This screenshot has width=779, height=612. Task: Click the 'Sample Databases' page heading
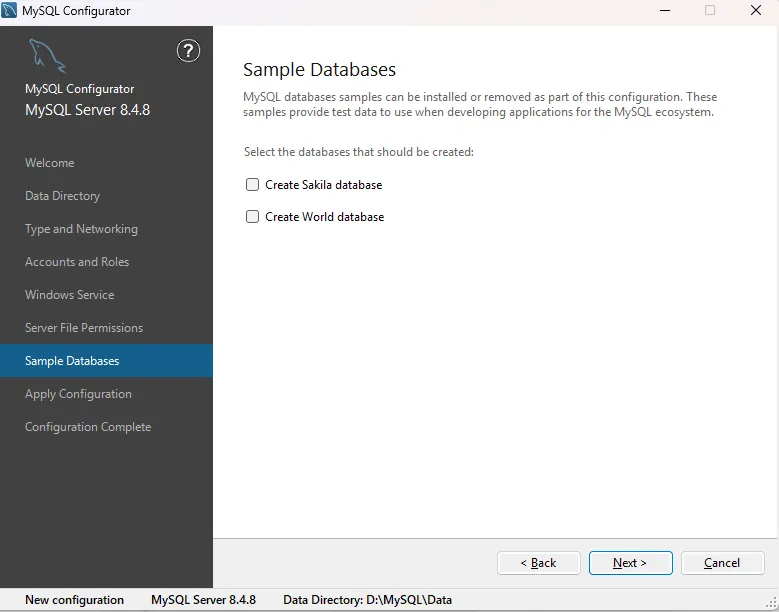(319, 70)
